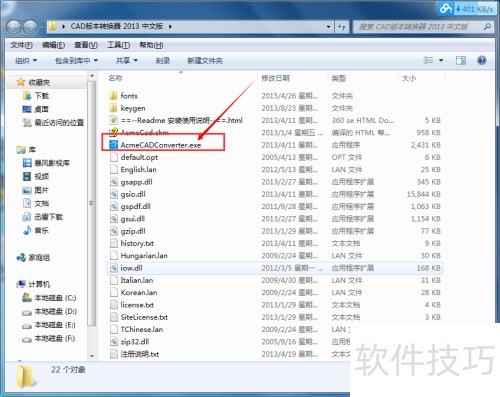Toggle the preview pane icon
The width and height of the screenshot is (500, 397).
click(x=461, y=60)
